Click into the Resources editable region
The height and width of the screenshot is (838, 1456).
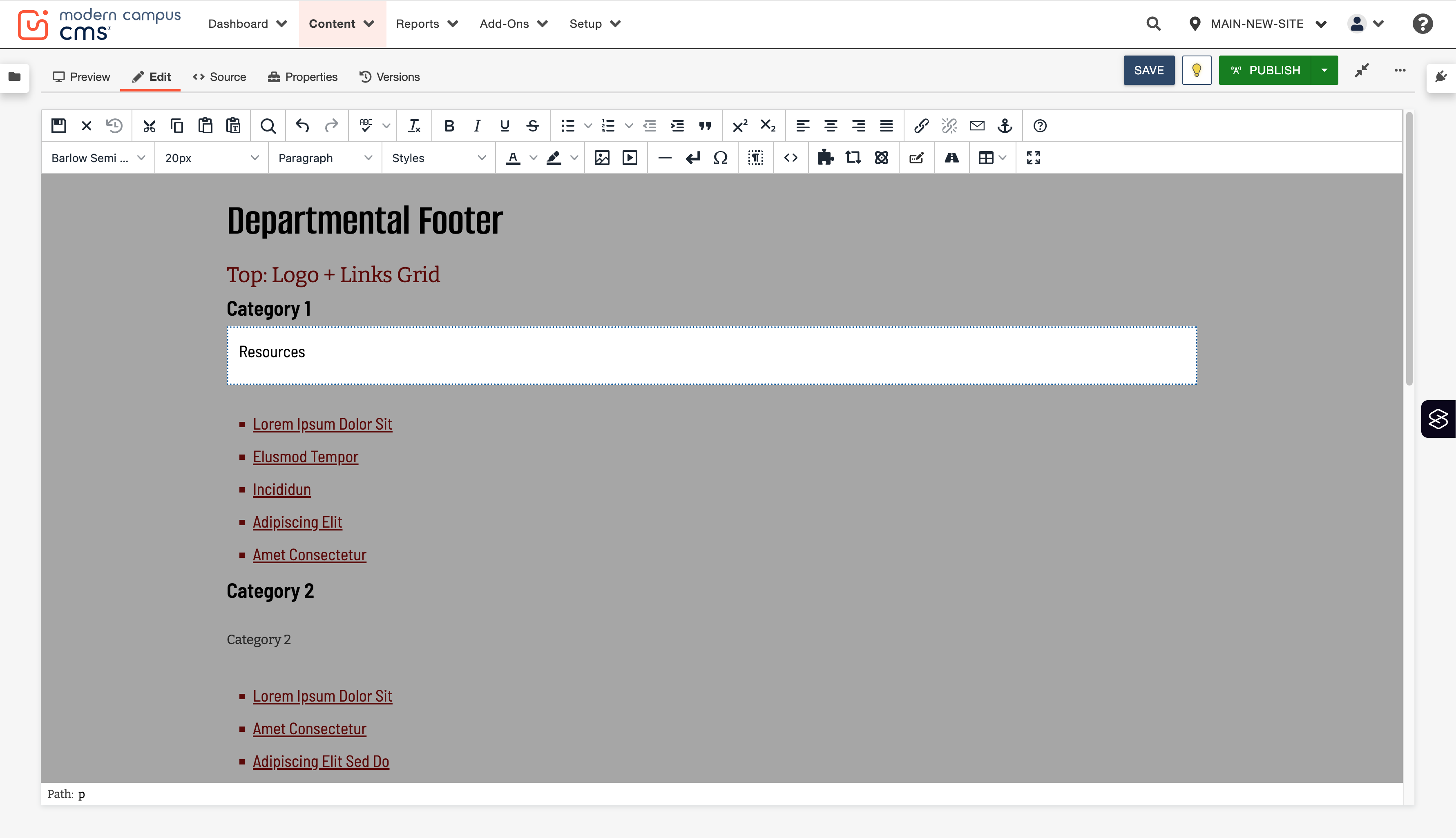pos(712,356)
